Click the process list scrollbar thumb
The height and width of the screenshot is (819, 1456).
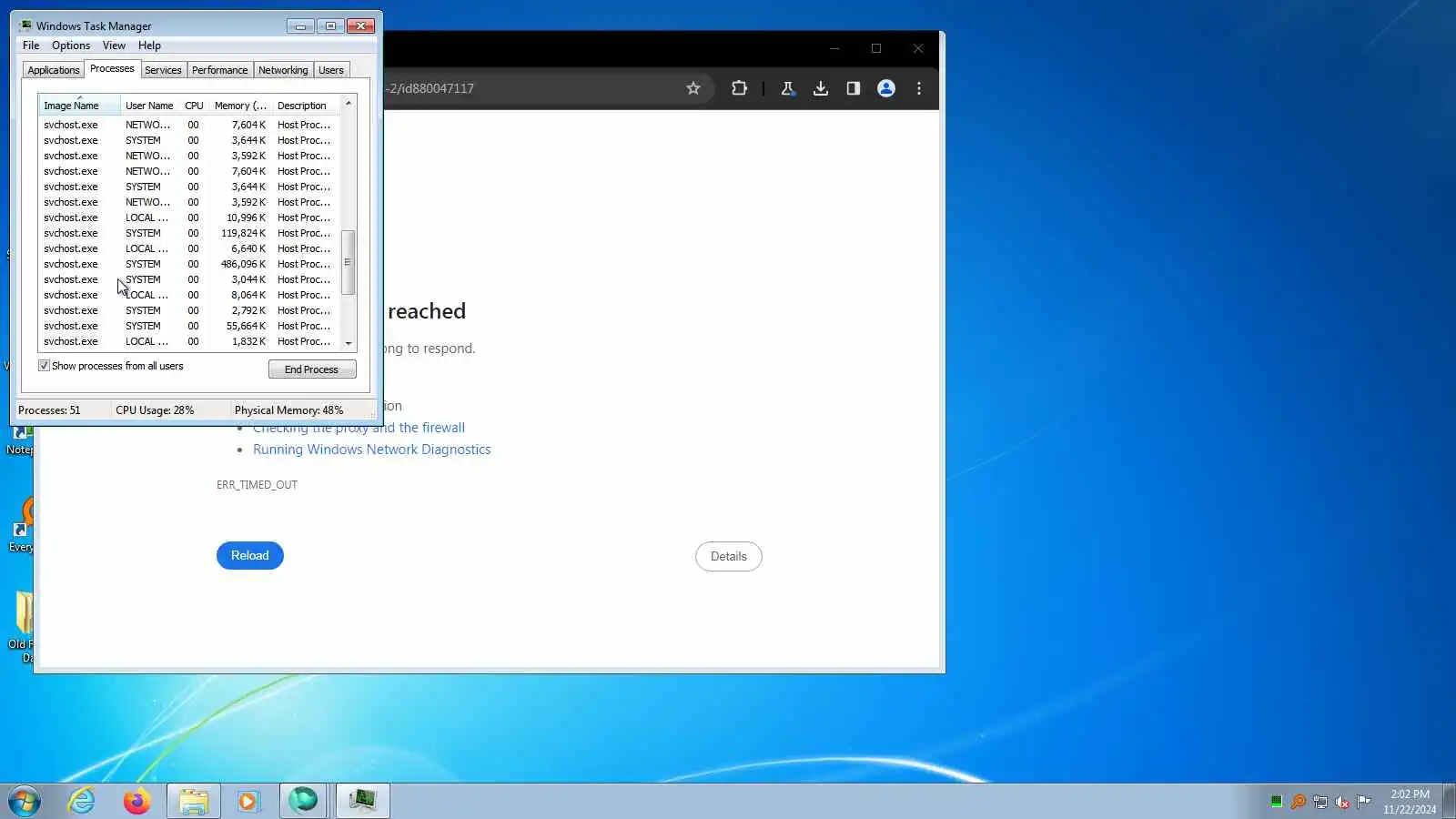point(348,262)
